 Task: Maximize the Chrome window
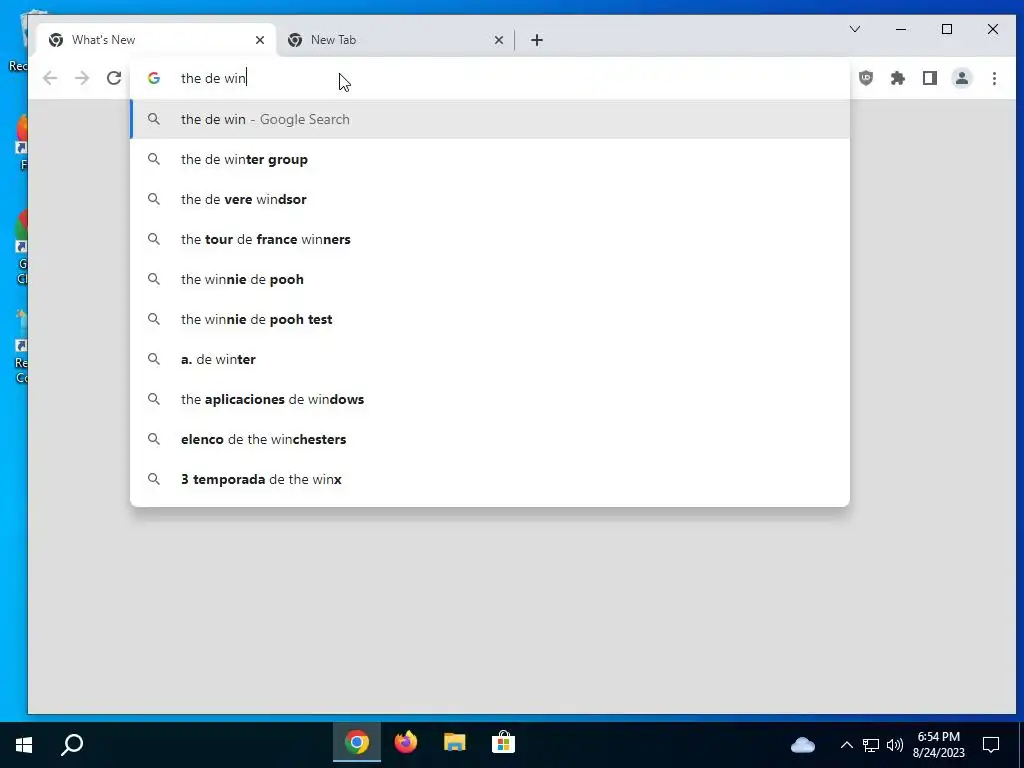point(947,29)
